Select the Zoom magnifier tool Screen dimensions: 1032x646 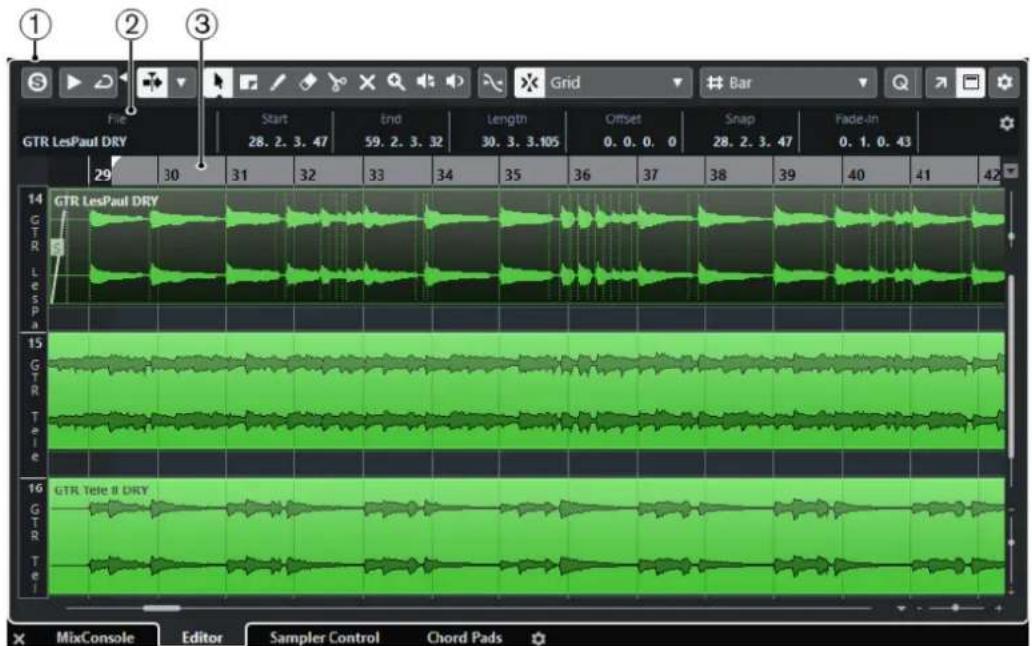coord(396,83)
